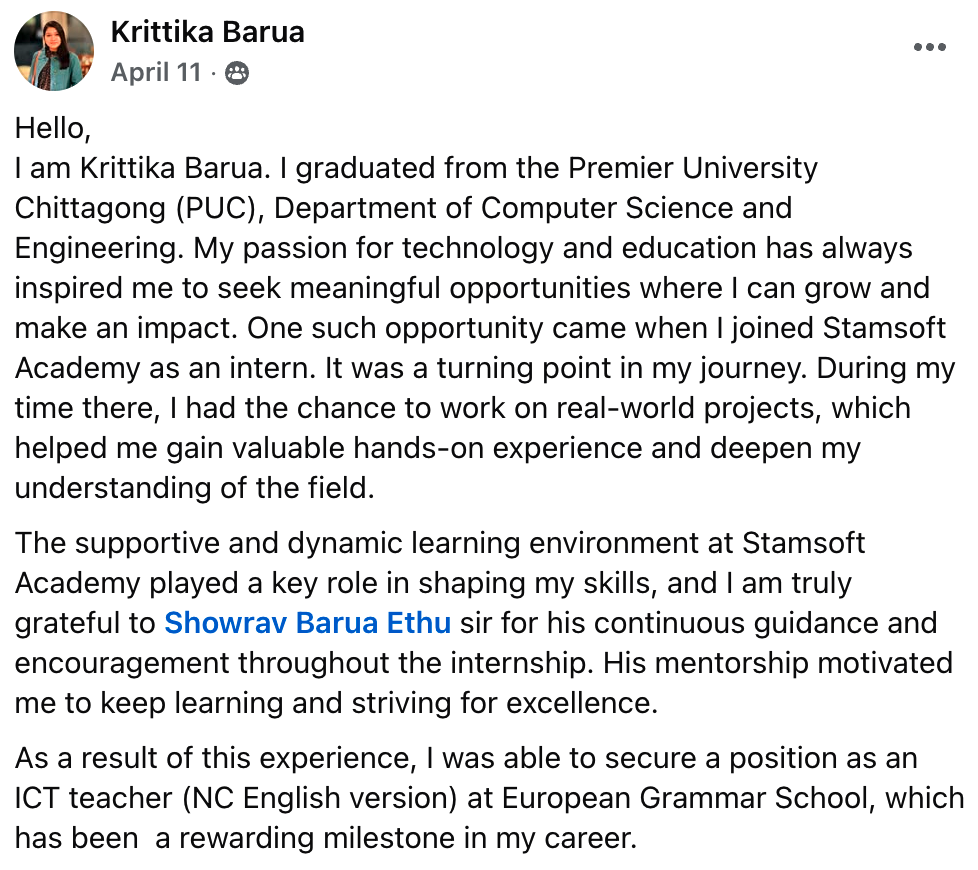Click "The supportive and dynamic learning" sentence start

click(x=268, y=543)
